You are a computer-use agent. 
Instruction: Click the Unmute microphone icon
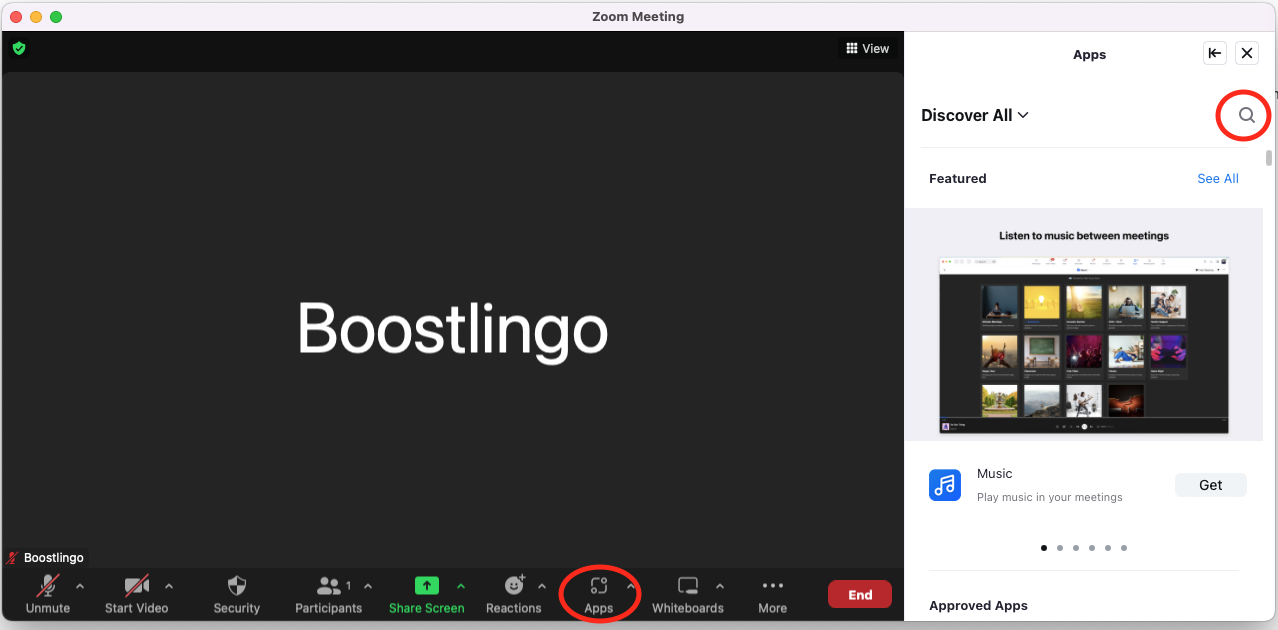click(x=47, y=586)
